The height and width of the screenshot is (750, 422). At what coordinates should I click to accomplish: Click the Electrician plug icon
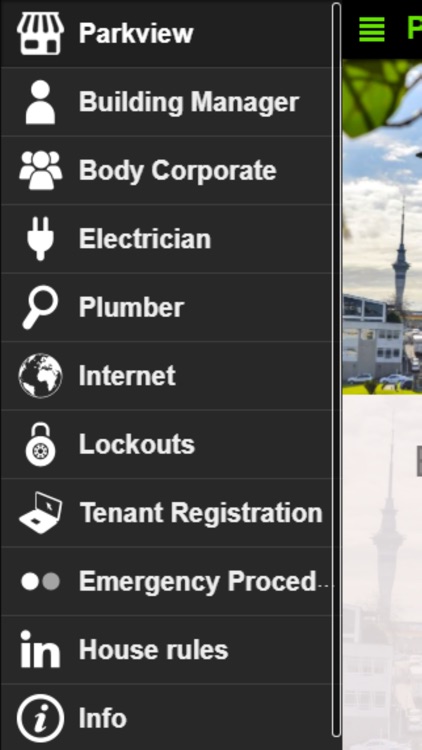pyautogui.click(x=40, y=239)
